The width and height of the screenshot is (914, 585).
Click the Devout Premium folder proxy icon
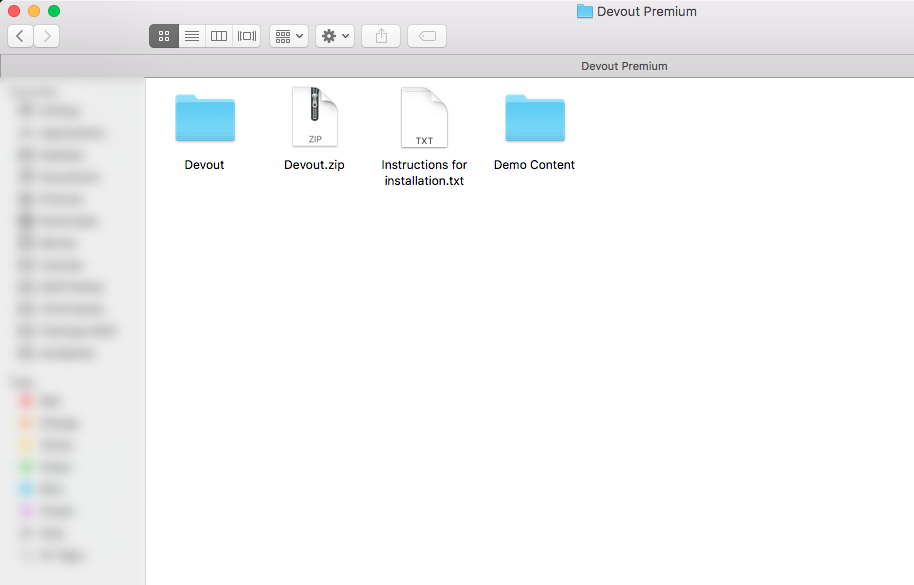point(584,11)
